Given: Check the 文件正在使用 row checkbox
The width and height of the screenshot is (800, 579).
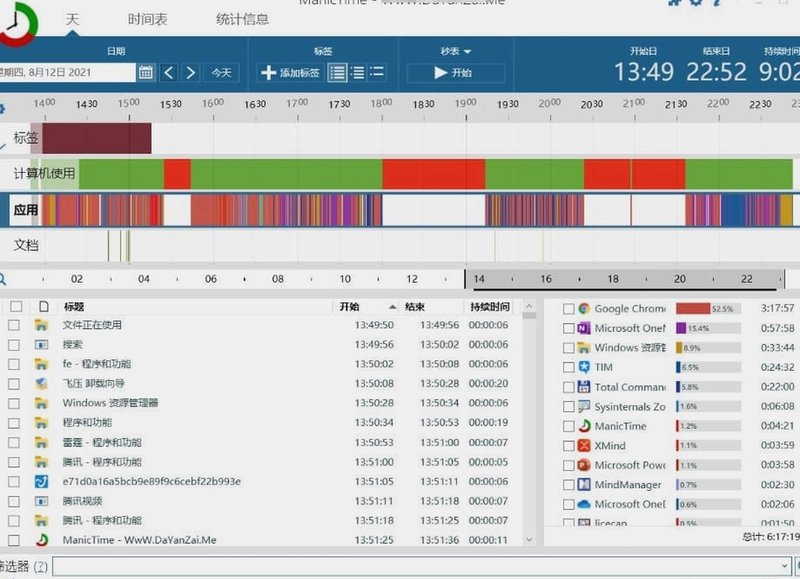Looking at the screenshot, I should point(14,325).
